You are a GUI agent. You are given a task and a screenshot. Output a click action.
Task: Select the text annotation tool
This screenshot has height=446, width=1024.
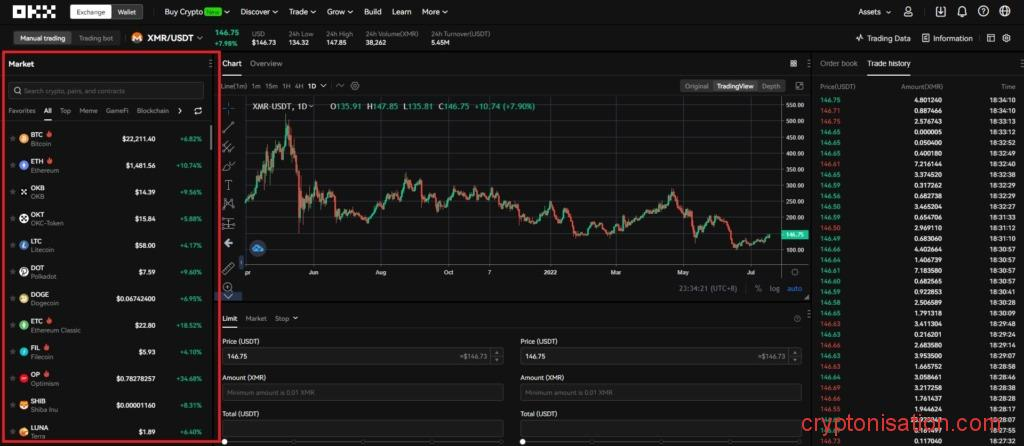point(228,184)
